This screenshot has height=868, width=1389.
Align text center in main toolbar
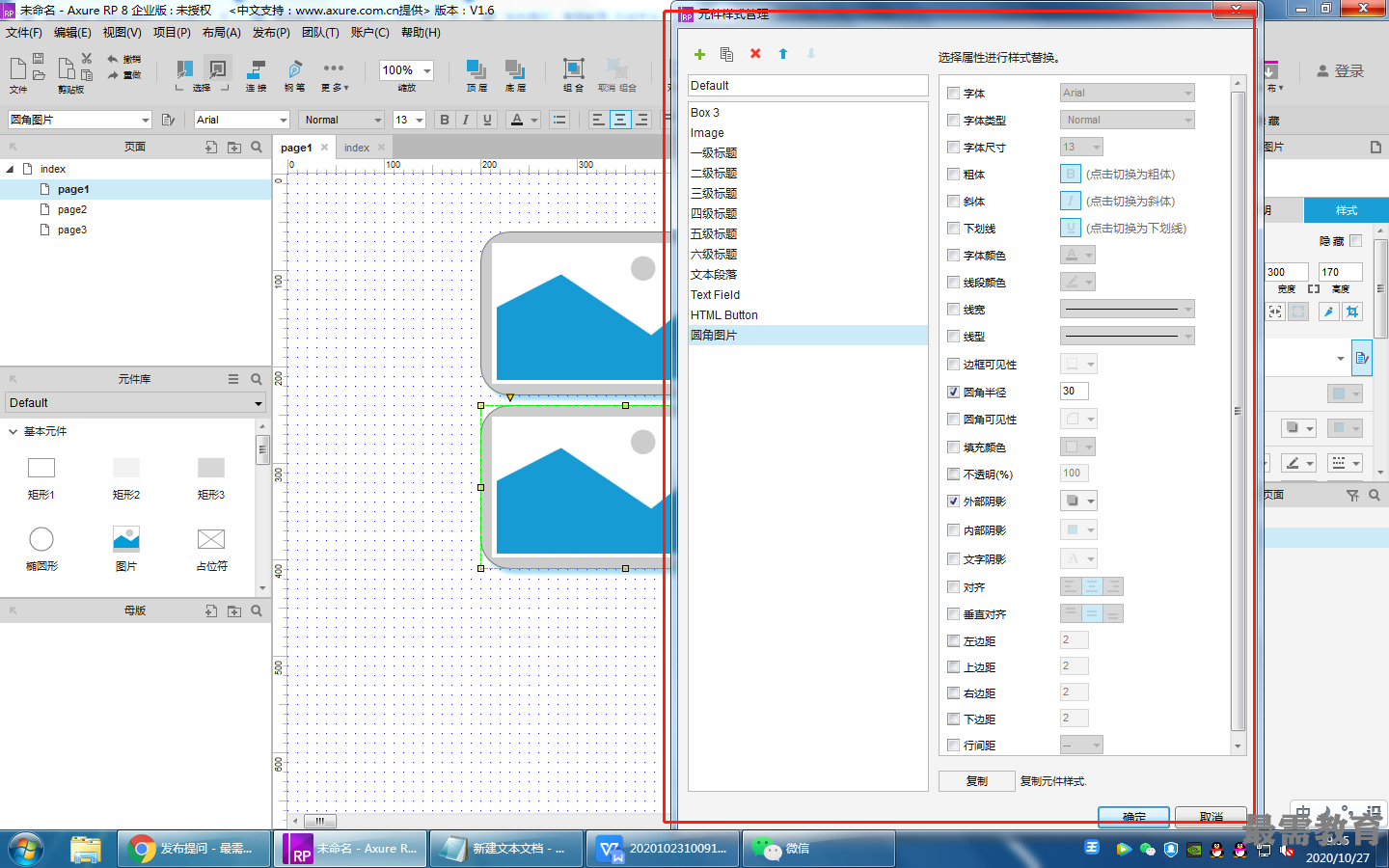[620, 120]
